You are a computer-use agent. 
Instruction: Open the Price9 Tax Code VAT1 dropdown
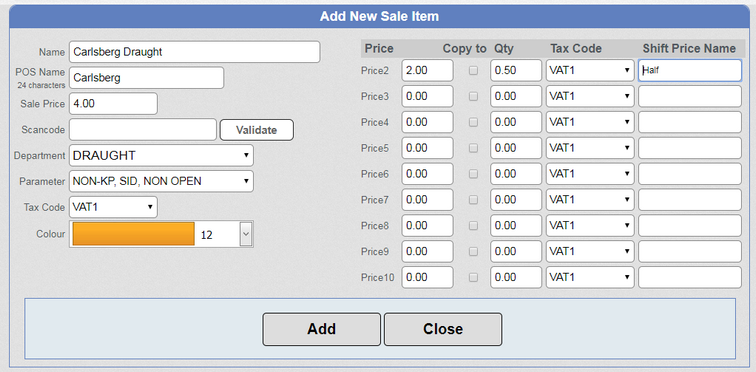coord(590,252)
